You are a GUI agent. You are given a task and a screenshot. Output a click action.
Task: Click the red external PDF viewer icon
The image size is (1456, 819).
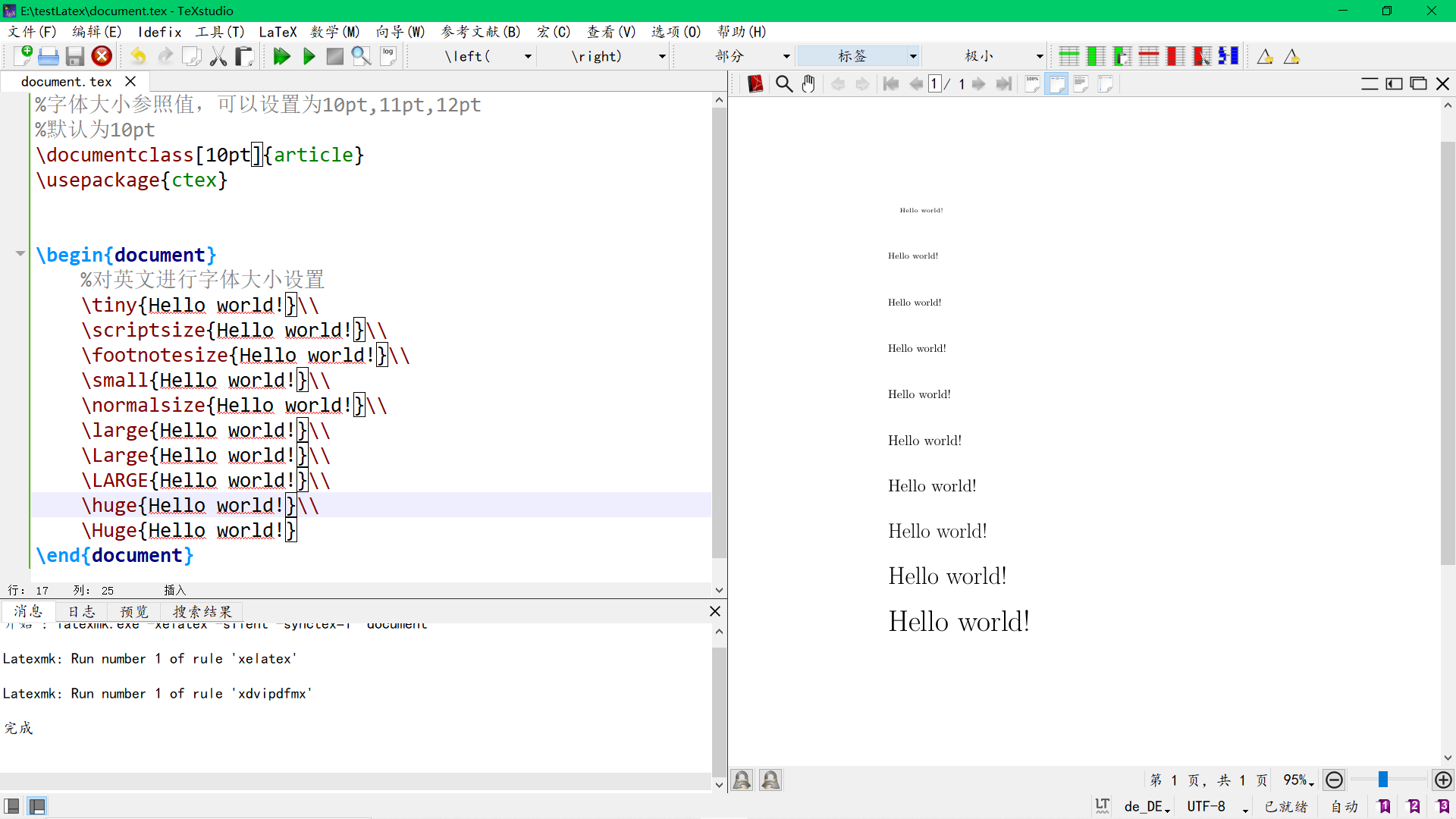(x=755, y=84)
